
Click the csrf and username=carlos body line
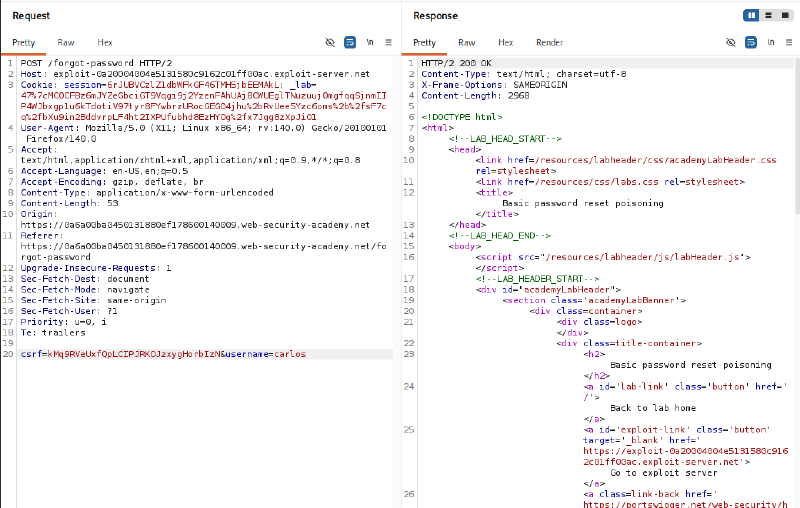[x=163, y=354]
